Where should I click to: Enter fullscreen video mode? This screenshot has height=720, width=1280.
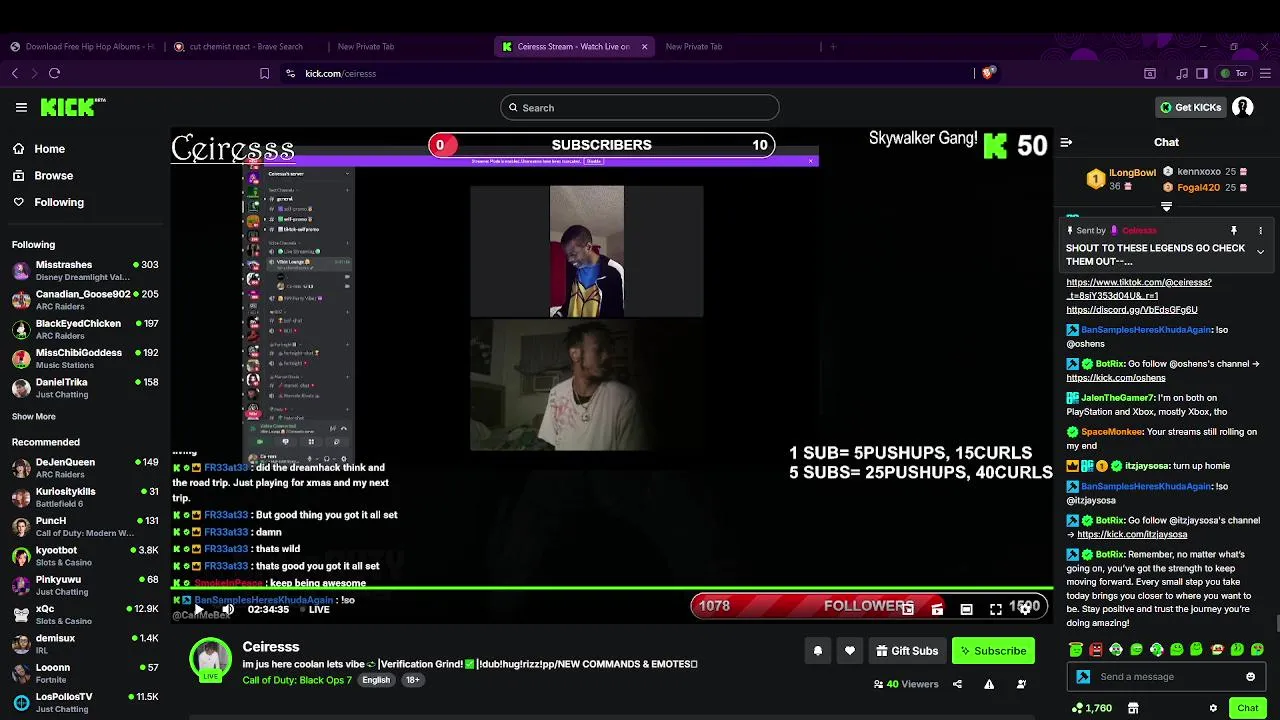[996, 609]
